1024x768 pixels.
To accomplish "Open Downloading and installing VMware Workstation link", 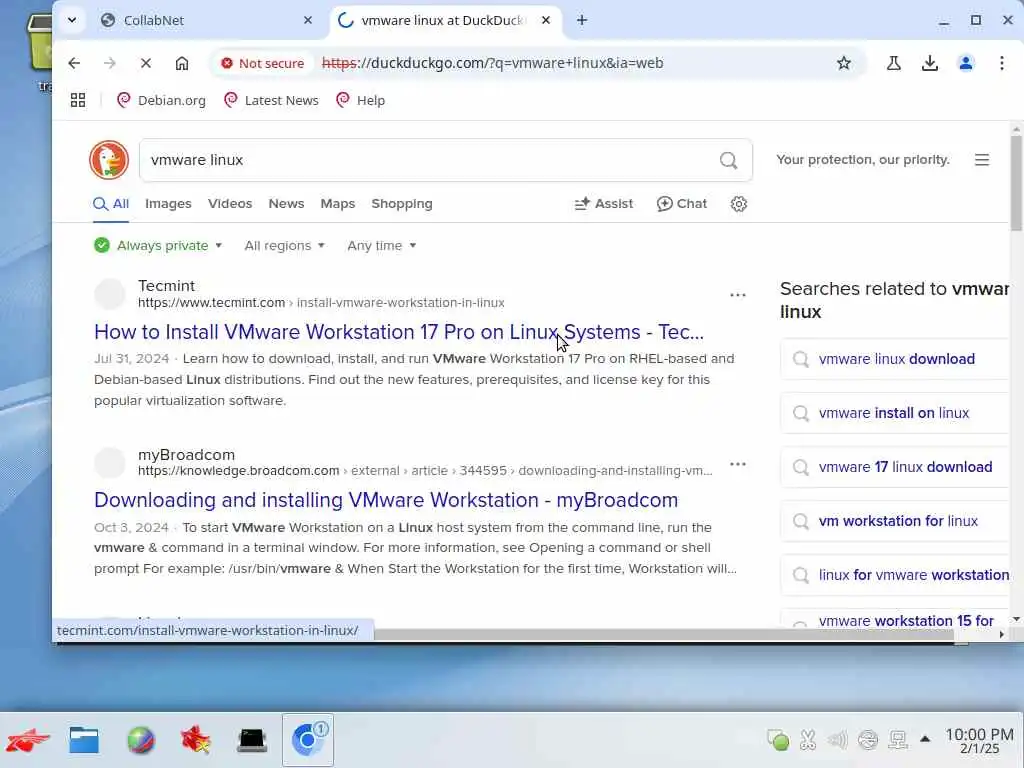I will pos(386,500).
